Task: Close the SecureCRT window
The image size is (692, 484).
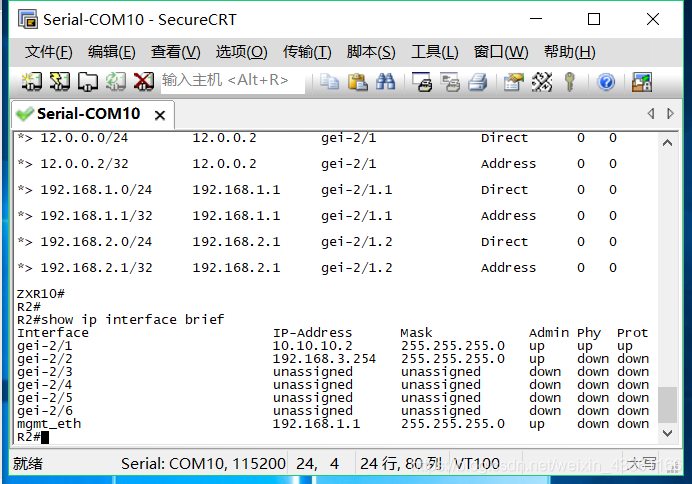Action: 653,19
